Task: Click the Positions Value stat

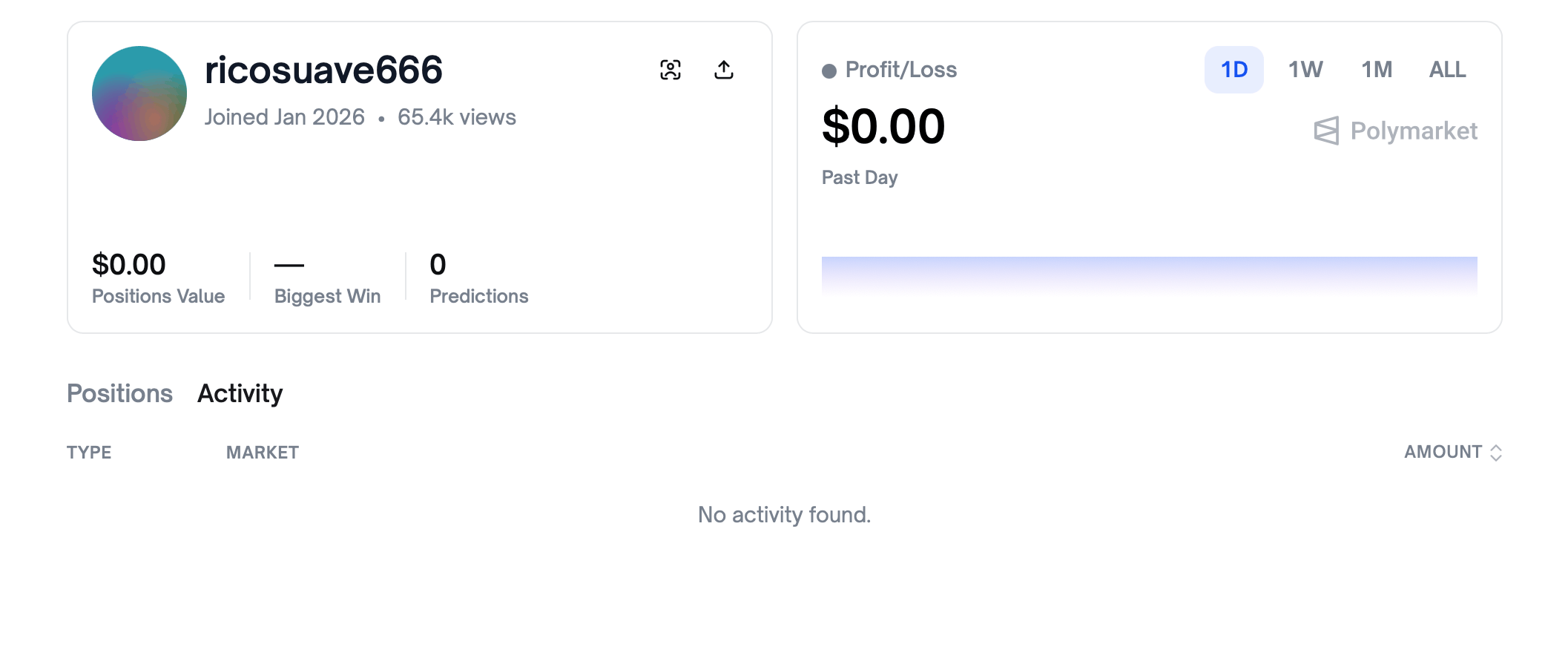Action: tap(158, 279)
